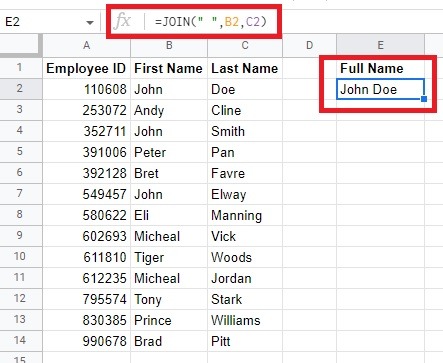Click cell with ID 830385
This screenshot has height=363, width=443.
coord(87,320)
